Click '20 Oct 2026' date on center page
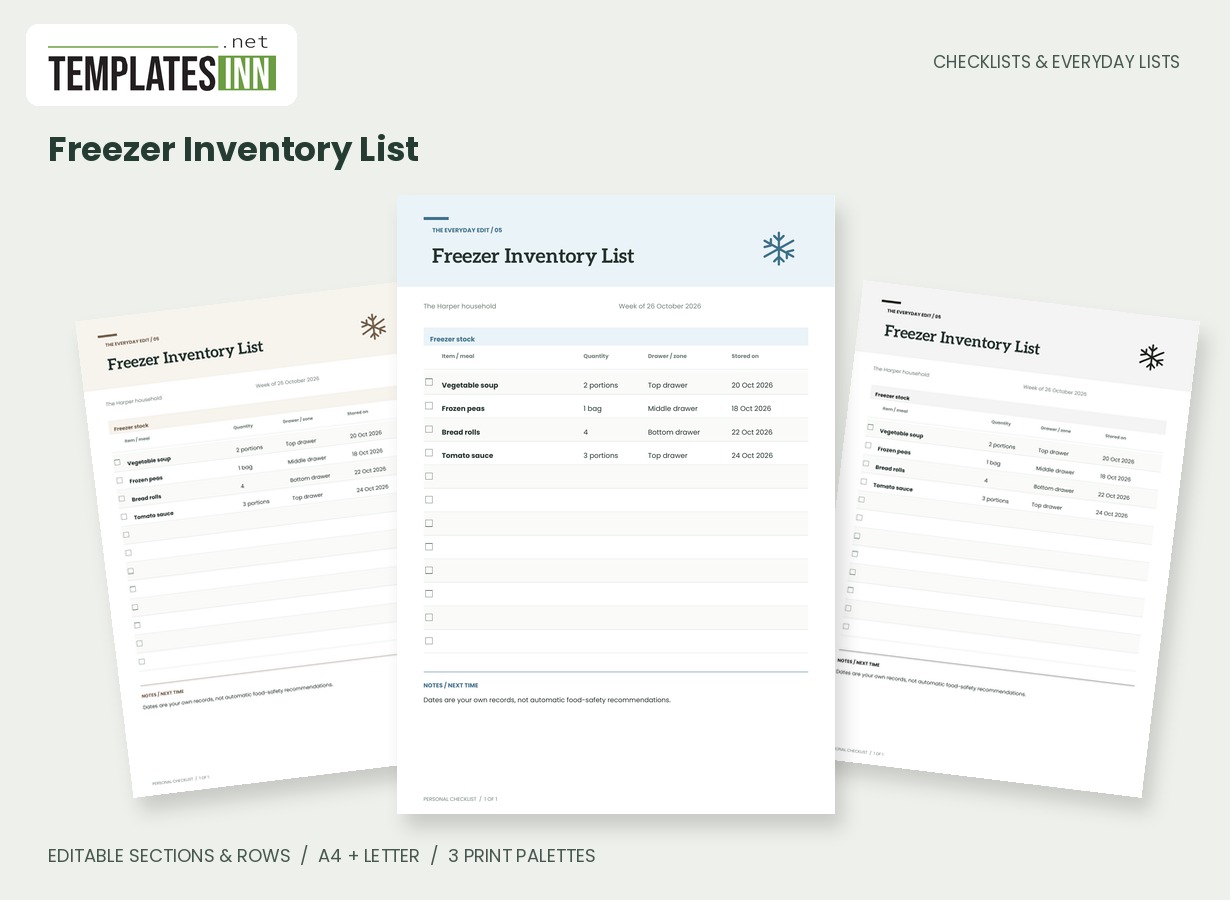This screenshot has width=1230, height=900. coord(752,385)
